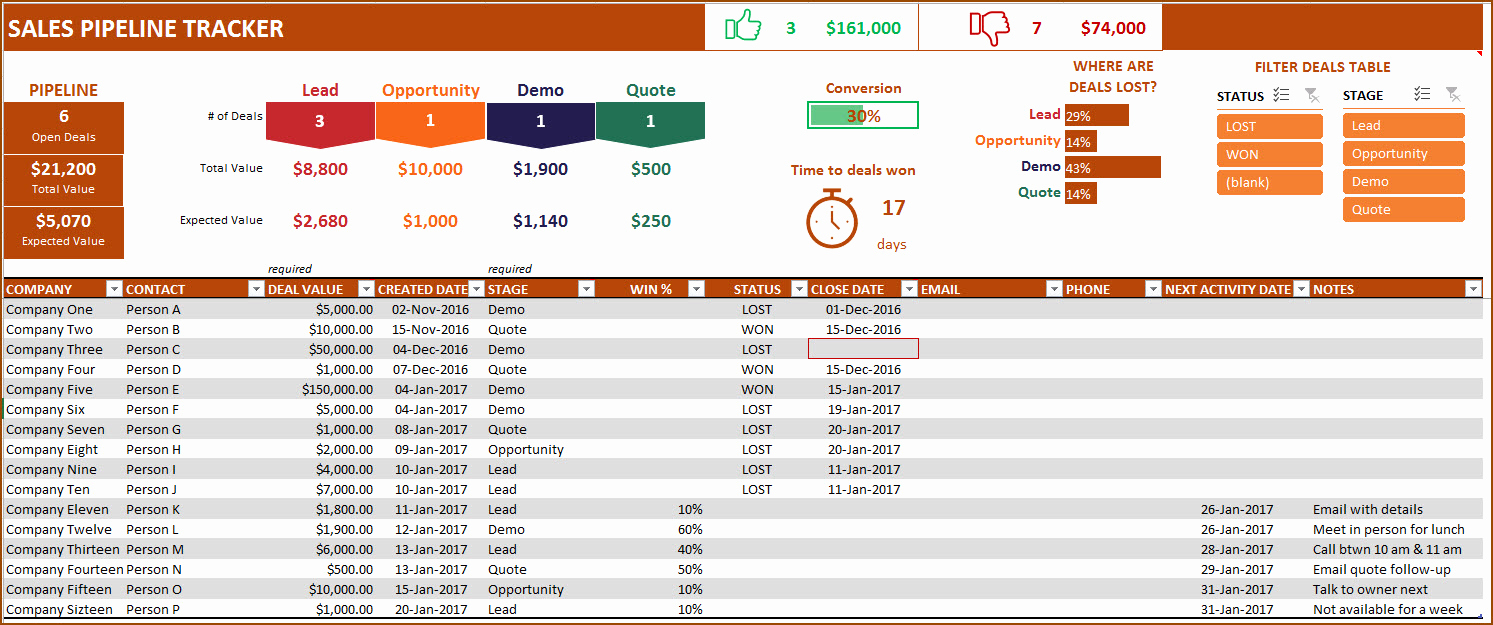Filter deals table by Demo stage
Screen dimensions: 1493x625
tap(1404, 181)
